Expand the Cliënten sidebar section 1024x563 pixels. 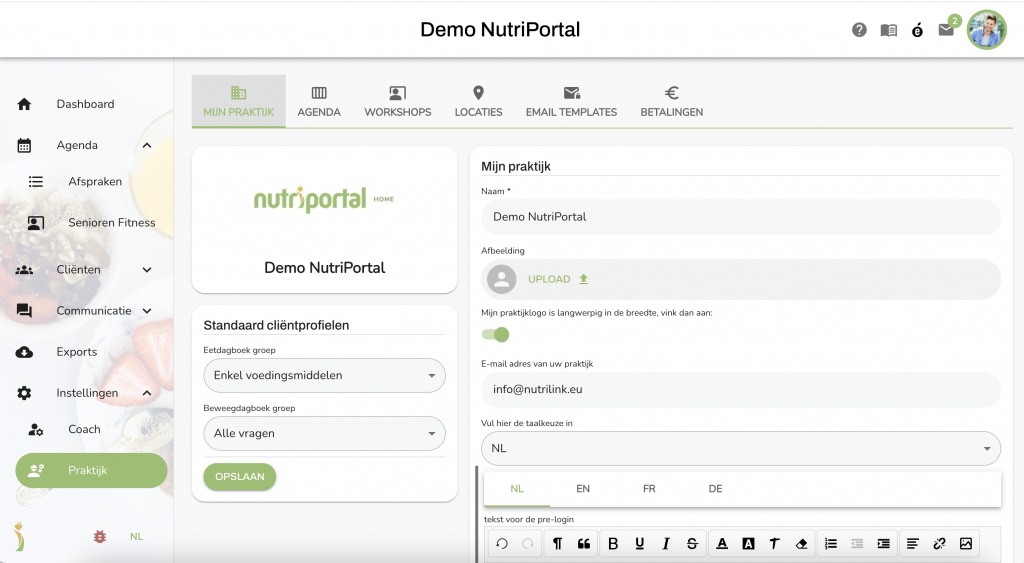click(x=147, y=270)
